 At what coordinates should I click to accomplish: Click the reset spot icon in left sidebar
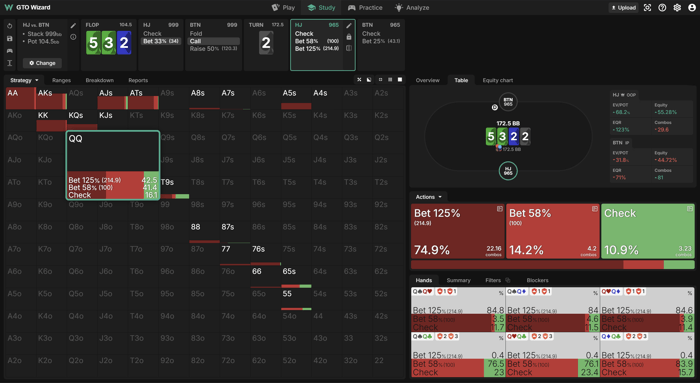point(10,26)
